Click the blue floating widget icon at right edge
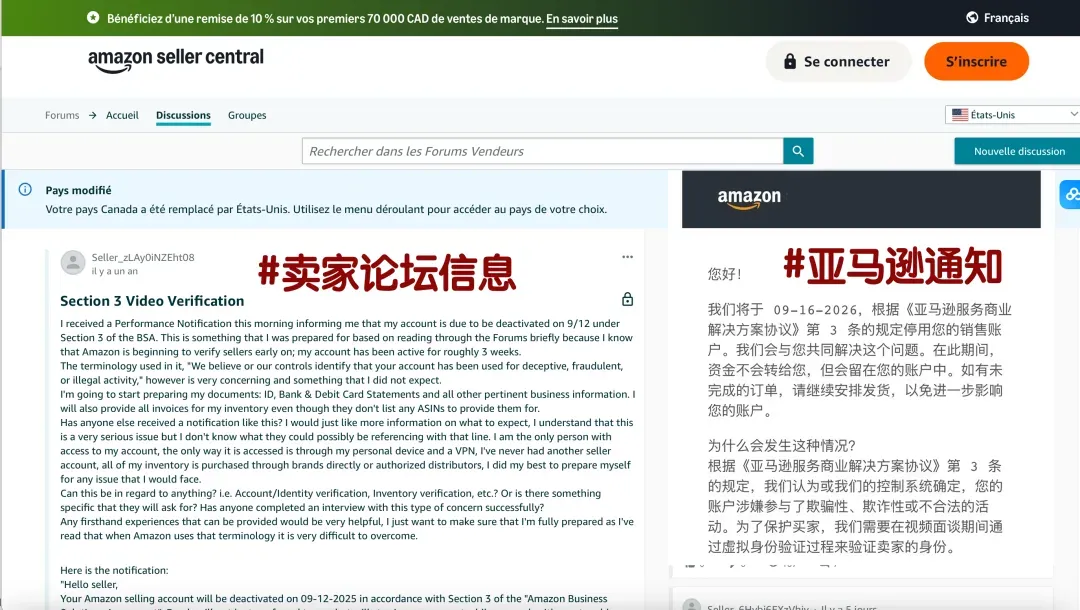The image size is (1080, 610). point(1070,195)
